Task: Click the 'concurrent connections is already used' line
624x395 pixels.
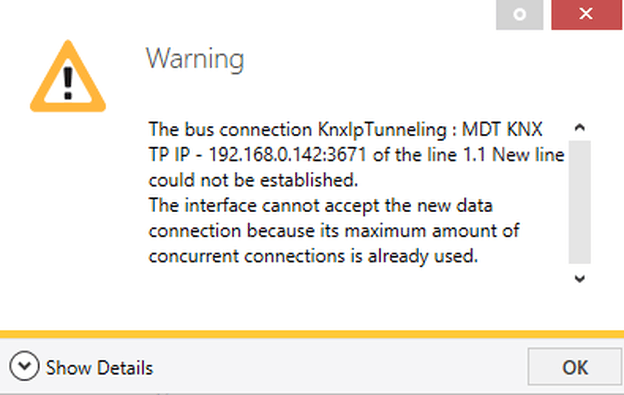Action: tap(313, 256)
